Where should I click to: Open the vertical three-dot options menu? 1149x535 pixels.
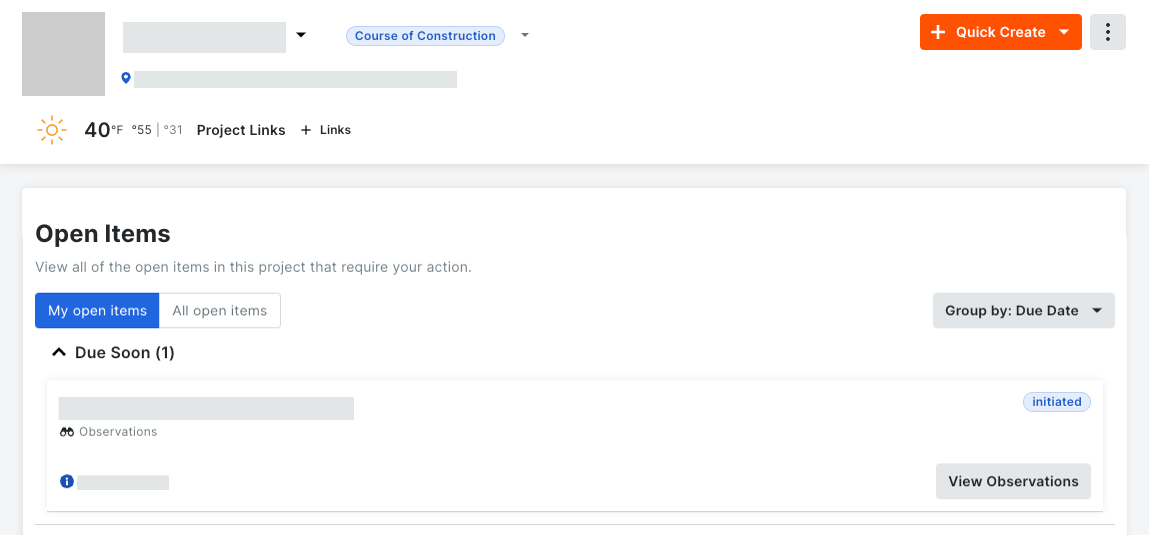click(x=1108, y=32)
